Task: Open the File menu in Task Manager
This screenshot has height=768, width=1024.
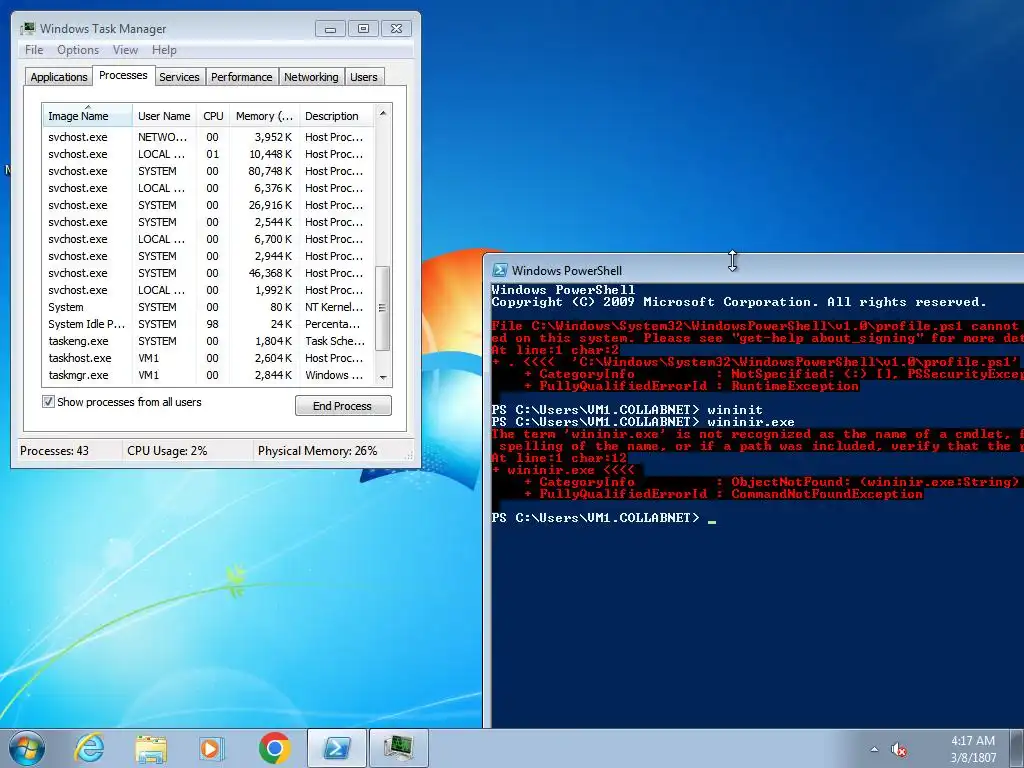Action: (x=34, y=50)
